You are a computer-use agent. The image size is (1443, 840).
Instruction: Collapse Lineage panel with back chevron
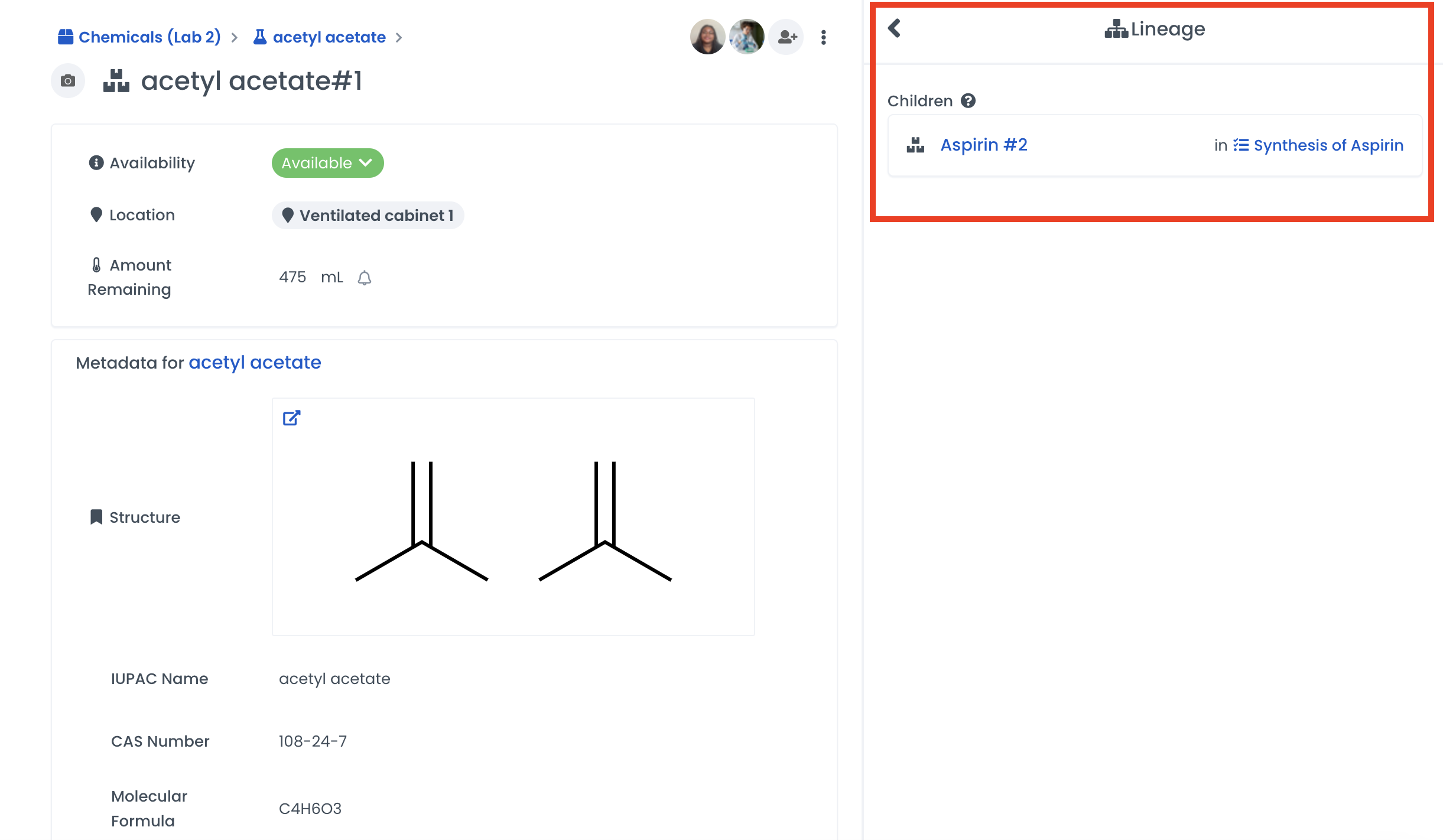(x=895, y=28)
